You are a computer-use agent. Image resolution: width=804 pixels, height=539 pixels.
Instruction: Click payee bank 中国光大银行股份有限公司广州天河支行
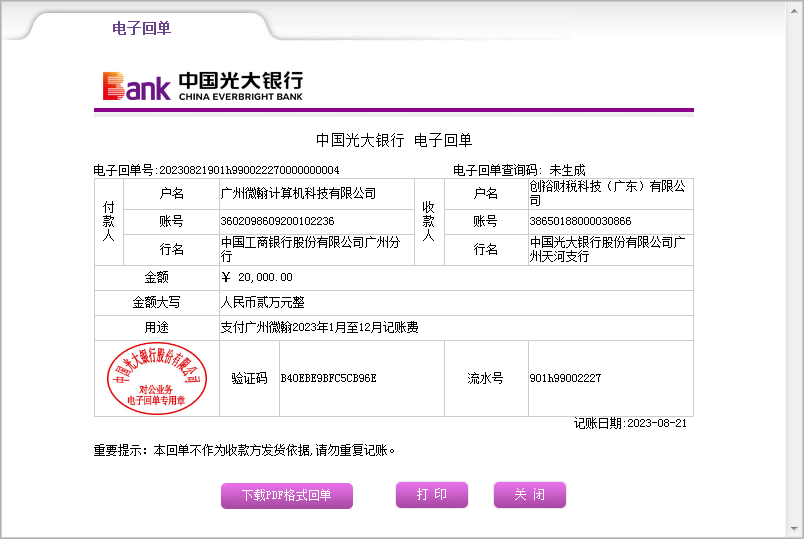[608, 249]
